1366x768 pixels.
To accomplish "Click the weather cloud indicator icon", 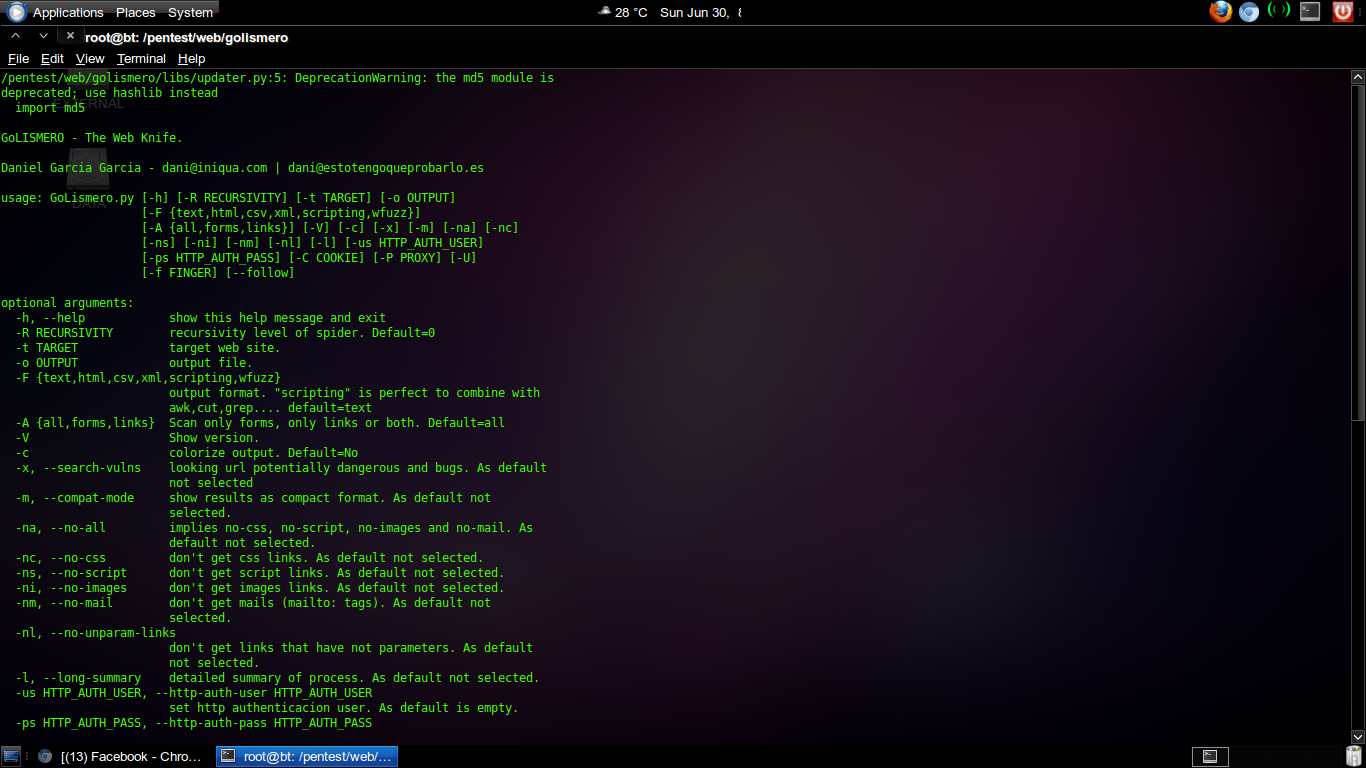I will (604, 12).
